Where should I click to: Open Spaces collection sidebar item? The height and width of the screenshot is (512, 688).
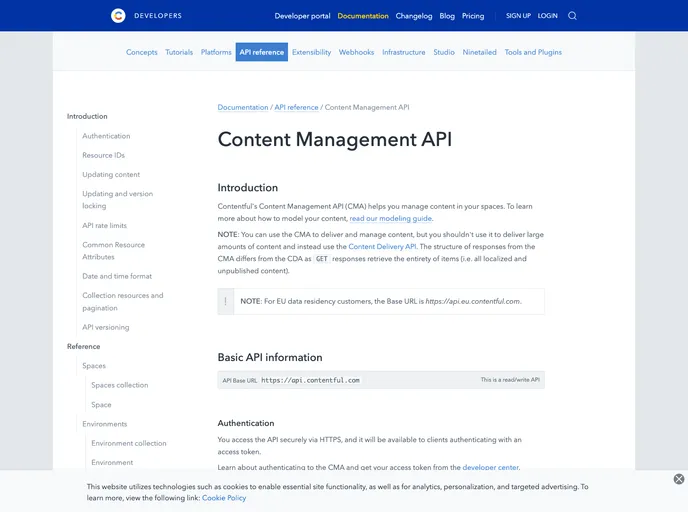click(x=120, y=385)
